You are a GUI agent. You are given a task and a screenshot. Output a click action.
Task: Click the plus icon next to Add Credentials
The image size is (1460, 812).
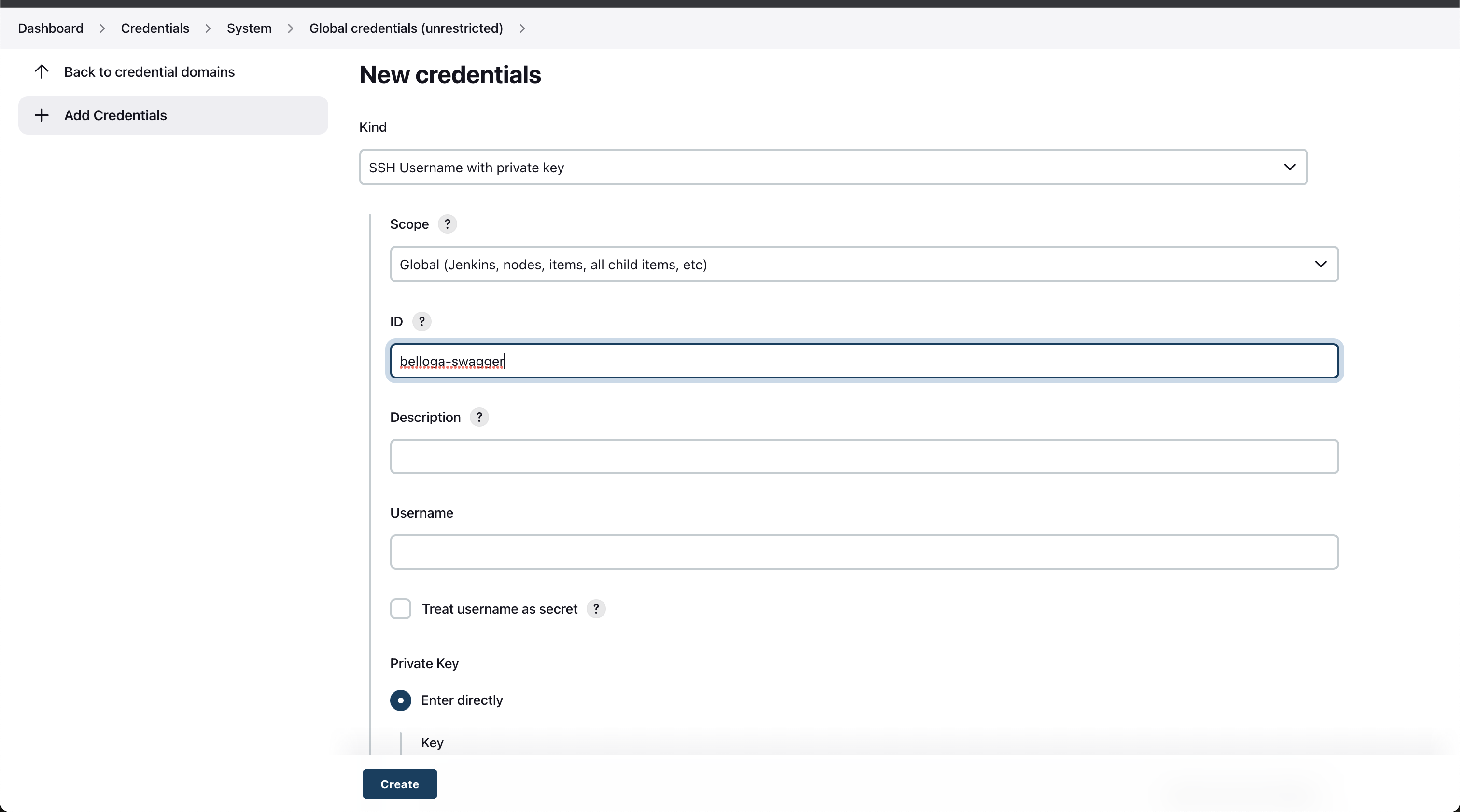42,115
